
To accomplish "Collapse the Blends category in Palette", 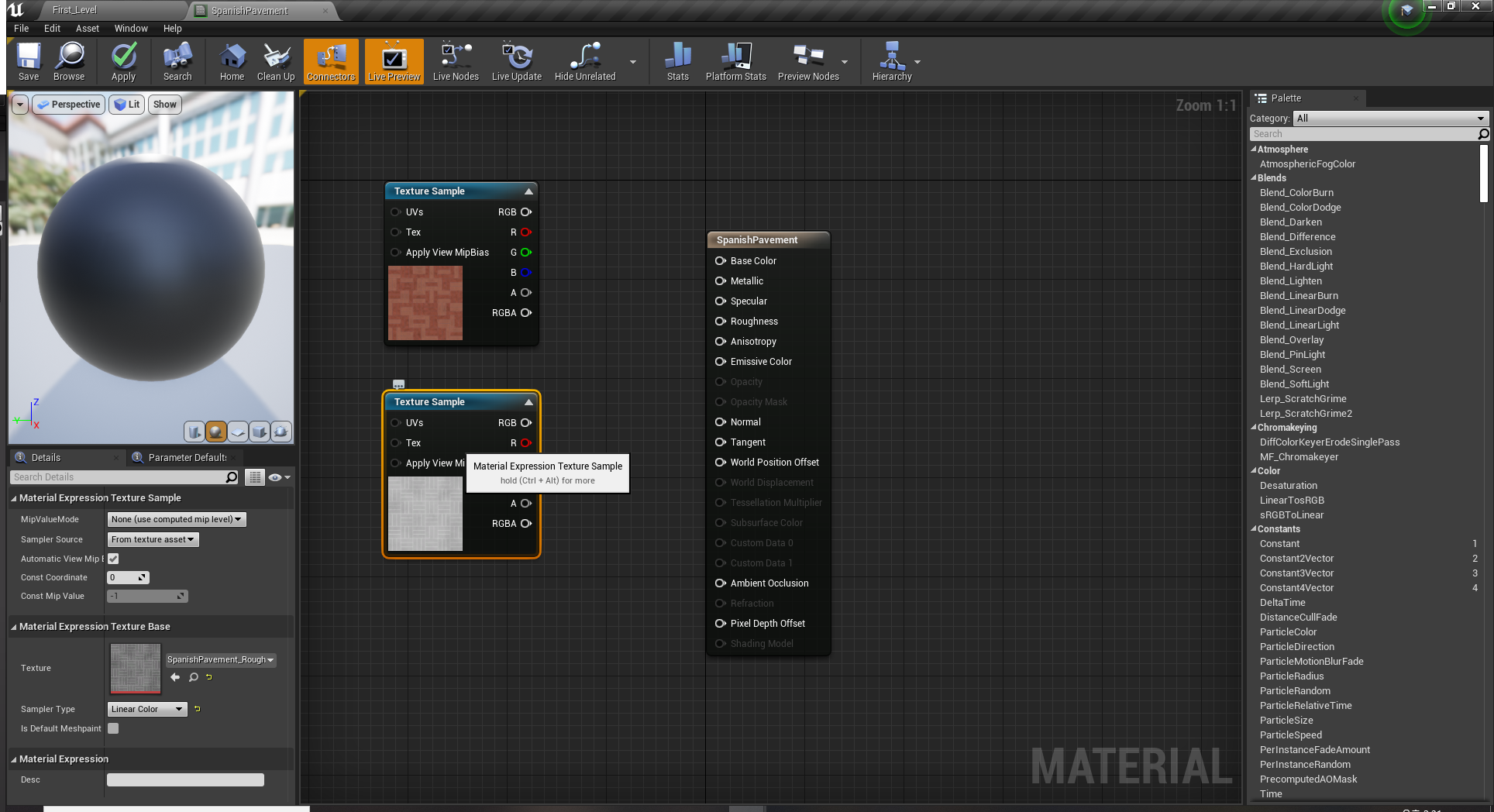I will tap(1254, 178).
